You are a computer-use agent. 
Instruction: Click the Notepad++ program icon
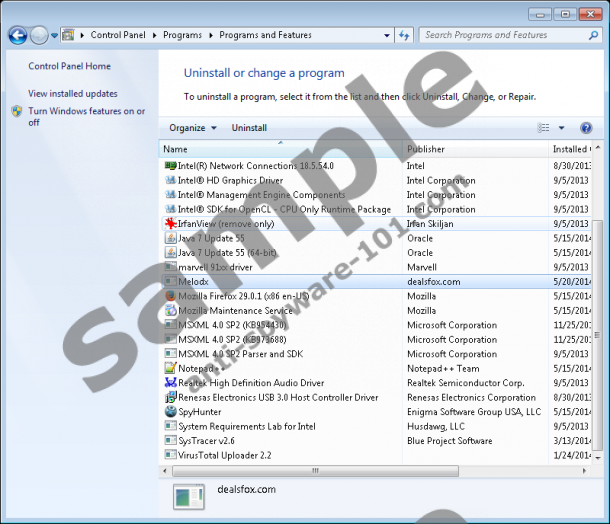(x=170, y=368)
